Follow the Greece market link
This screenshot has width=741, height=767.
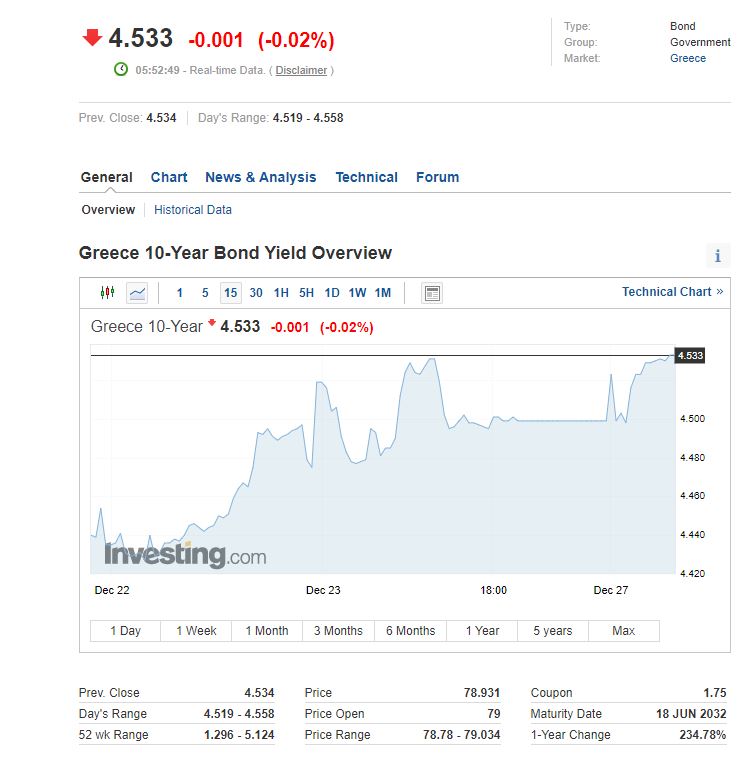pos(688,58)
